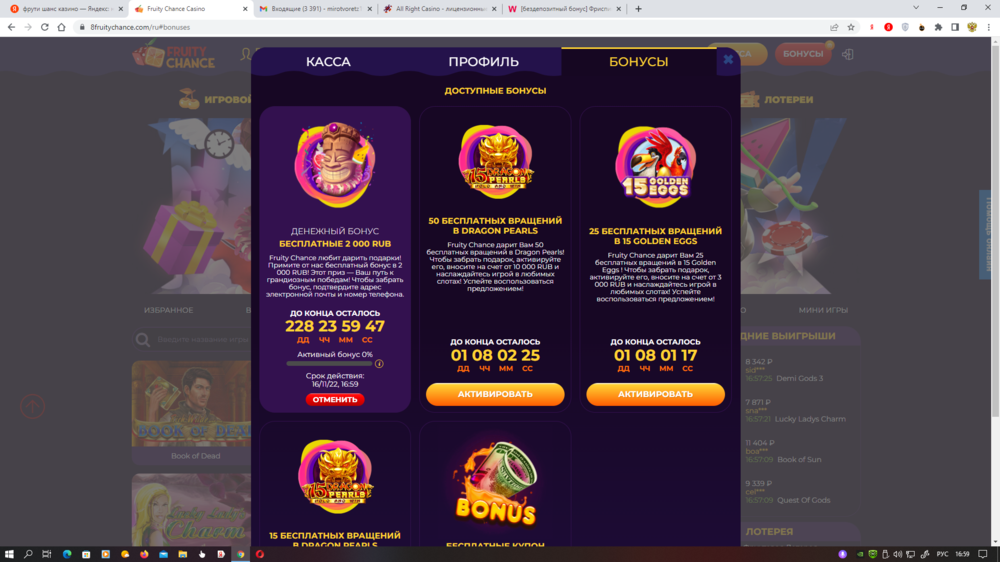Open the Fruity Chance logo
This screenshot has width=1000, height=562.
174,55
